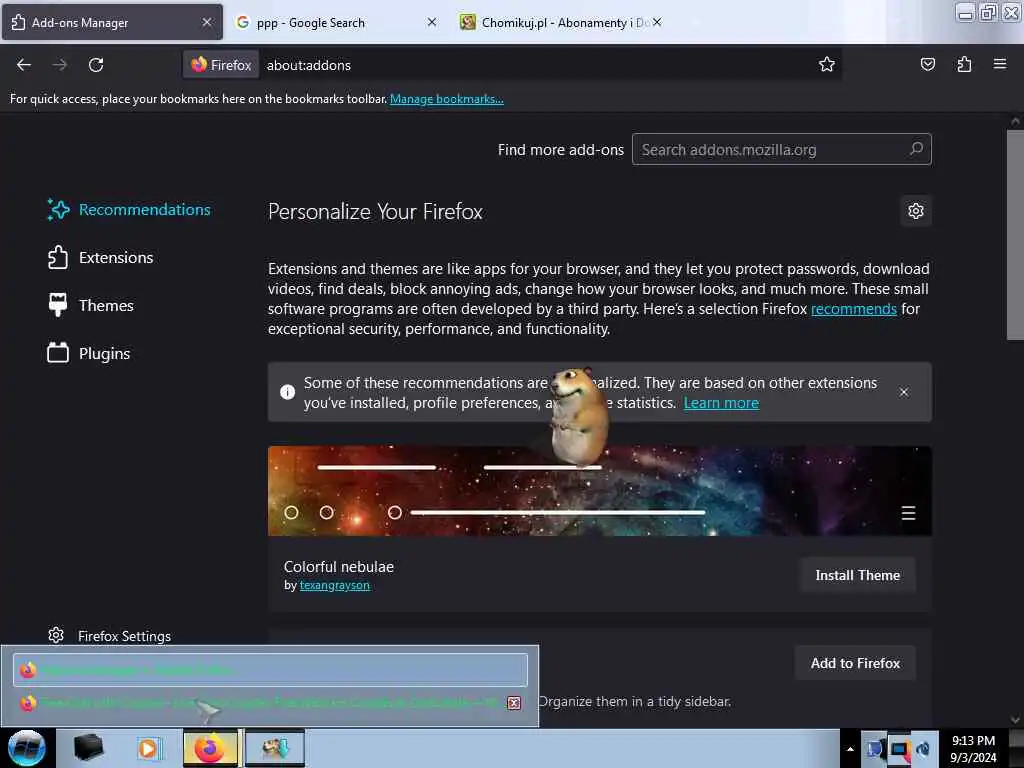Click the Add to Firefox button
The width and height of the screenshot is (1024, 768).
tap(855, 663)
